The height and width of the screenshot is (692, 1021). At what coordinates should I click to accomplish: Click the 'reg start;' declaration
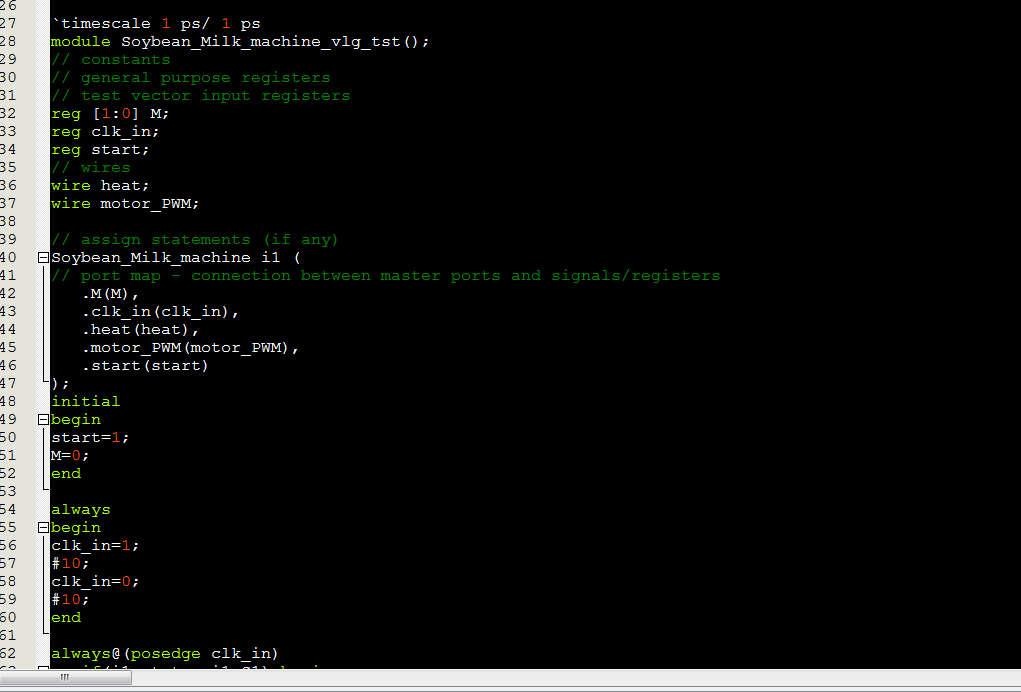100,150
